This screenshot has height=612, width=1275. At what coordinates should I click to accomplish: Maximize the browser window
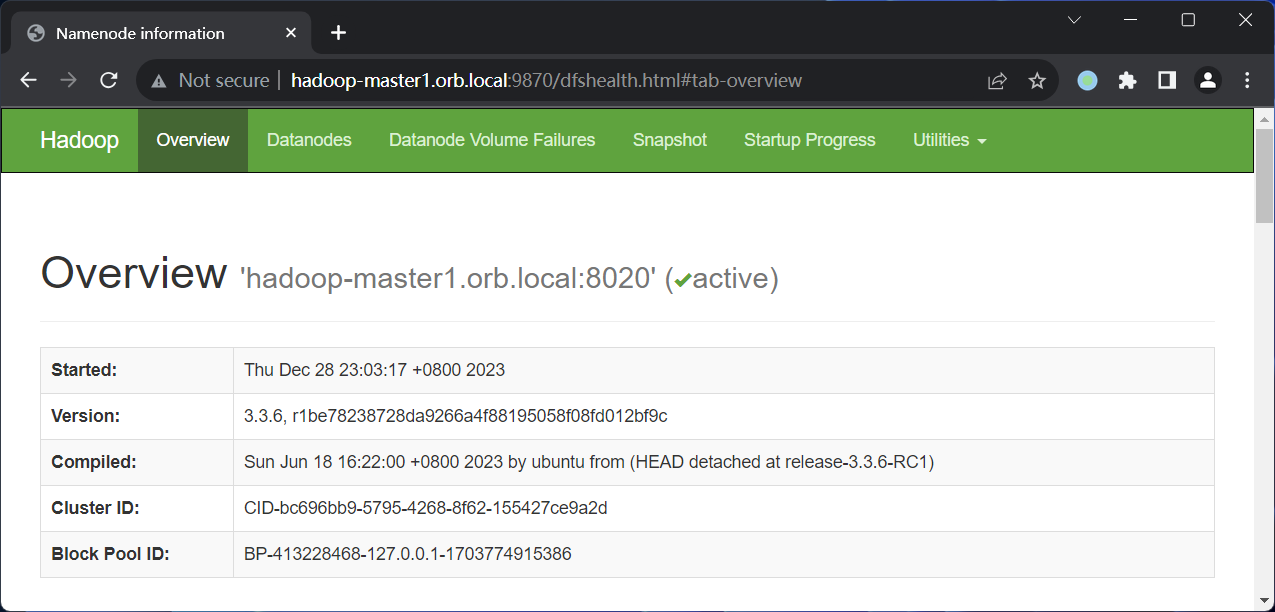tap(1188, 20)
